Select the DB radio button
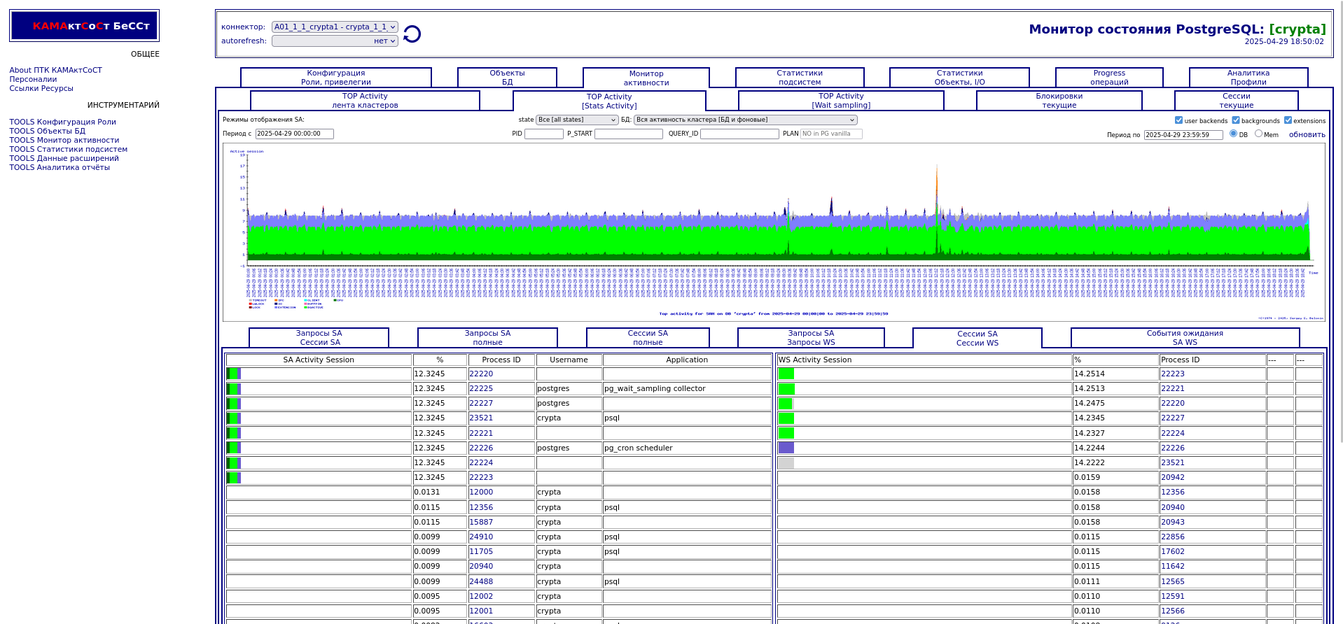The height and width of the screenshot is (624, 1343). (x=1233, y=134)
